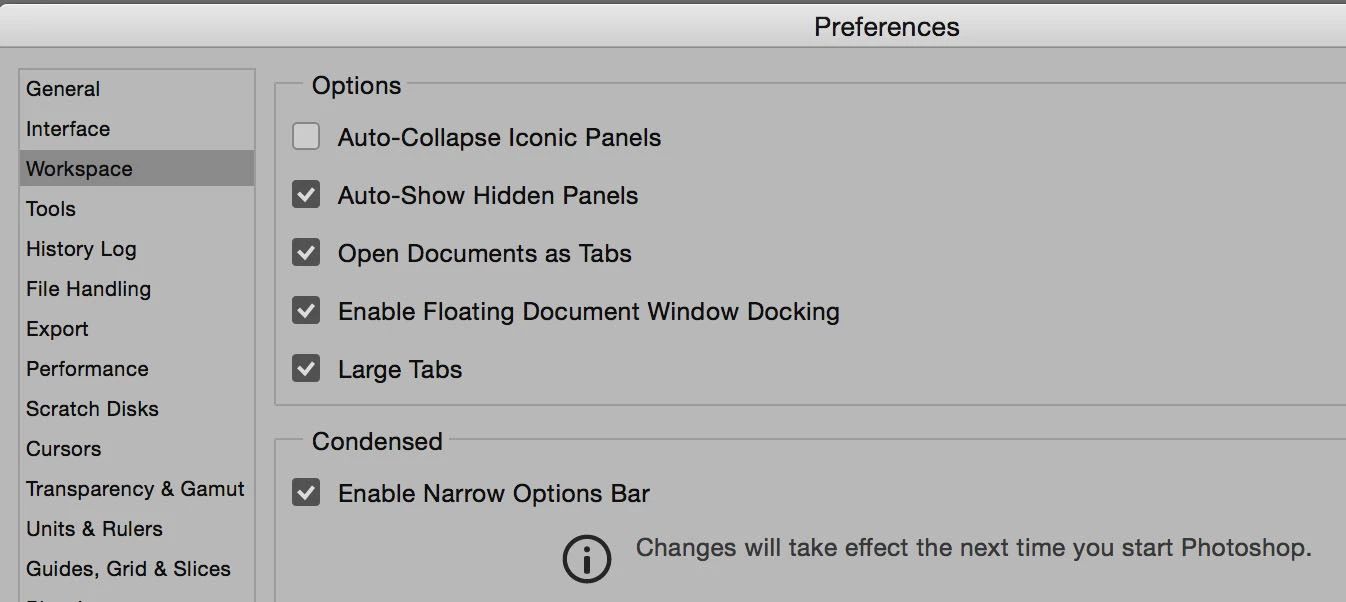The image size is (1346, 602).
Task: Select the highlighted Workspace category
Action: click(x=79, y=169)
